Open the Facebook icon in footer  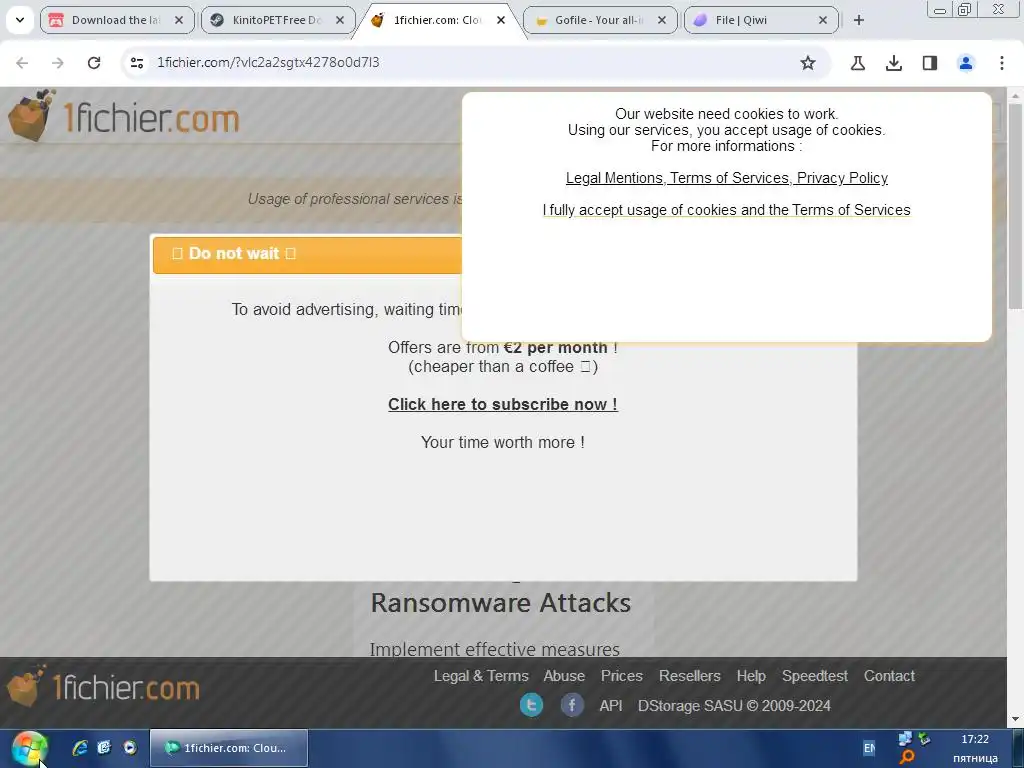click(572, 705)
